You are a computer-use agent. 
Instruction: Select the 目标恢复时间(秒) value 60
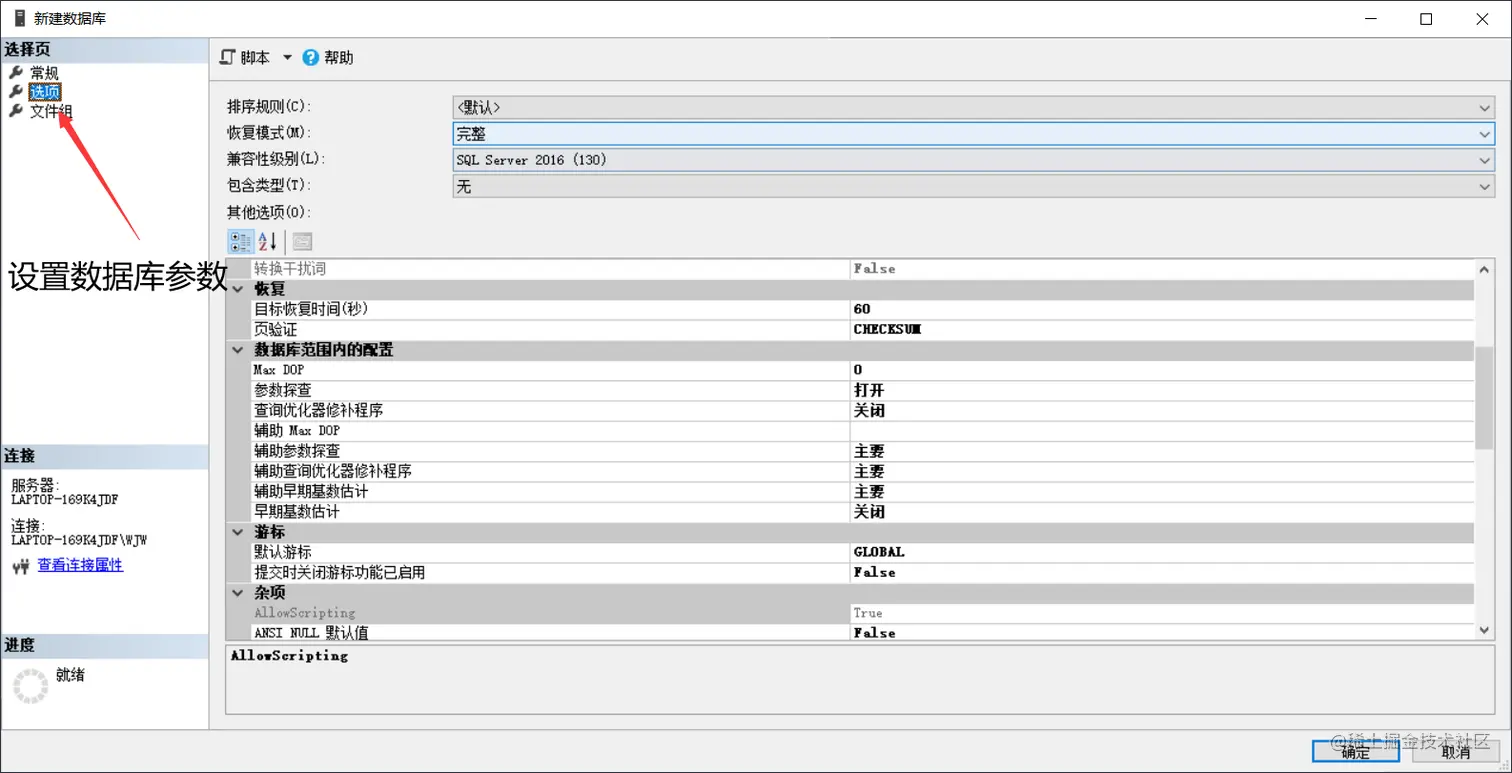[1161, 309]
